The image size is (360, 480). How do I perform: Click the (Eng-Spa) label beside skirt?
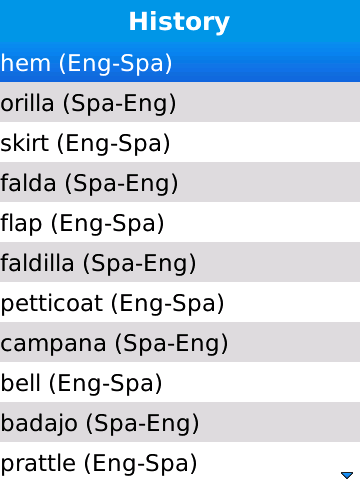[114, 143]
